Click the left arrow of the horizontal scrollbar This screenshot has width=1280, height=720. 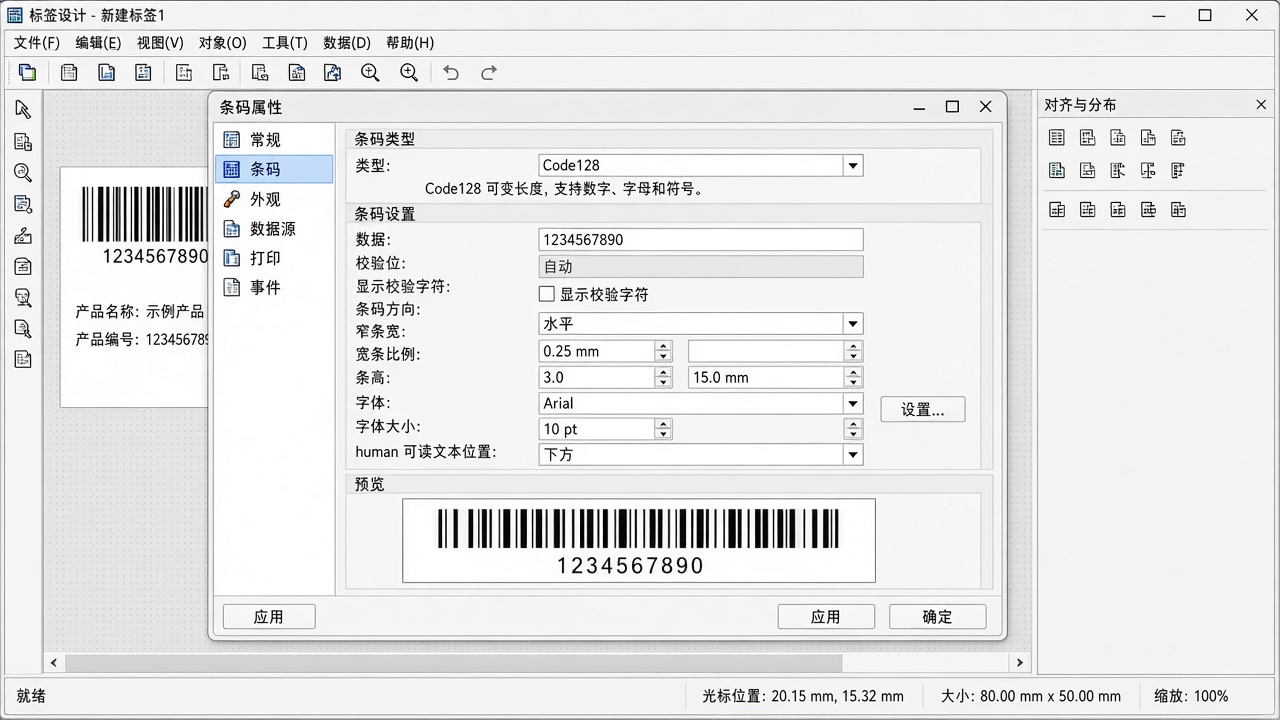point(54,663)
